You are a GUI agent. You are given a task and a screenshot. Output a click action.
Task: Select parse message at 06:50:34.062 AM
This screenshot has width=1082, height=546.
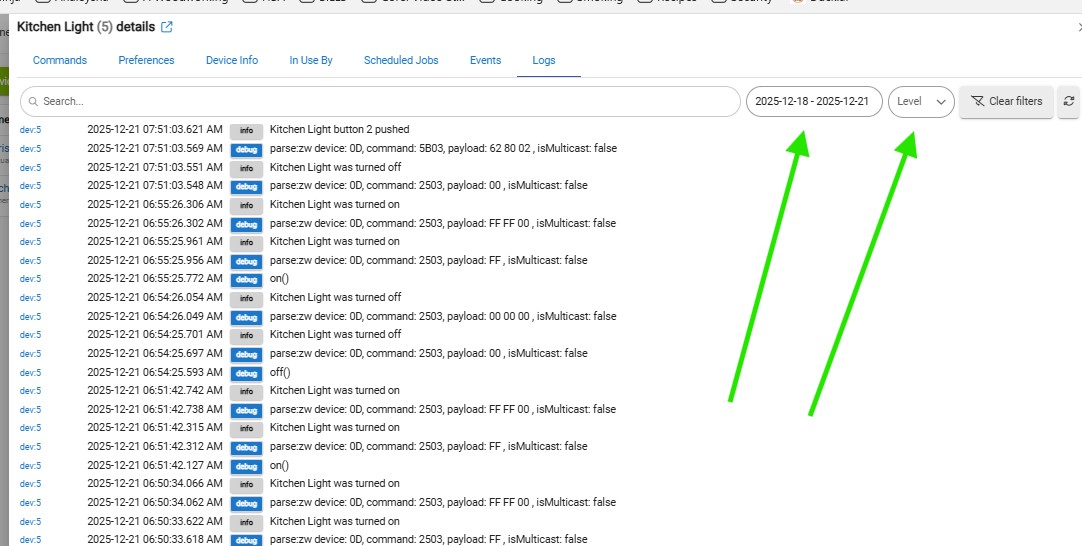(x=442, y=502)
